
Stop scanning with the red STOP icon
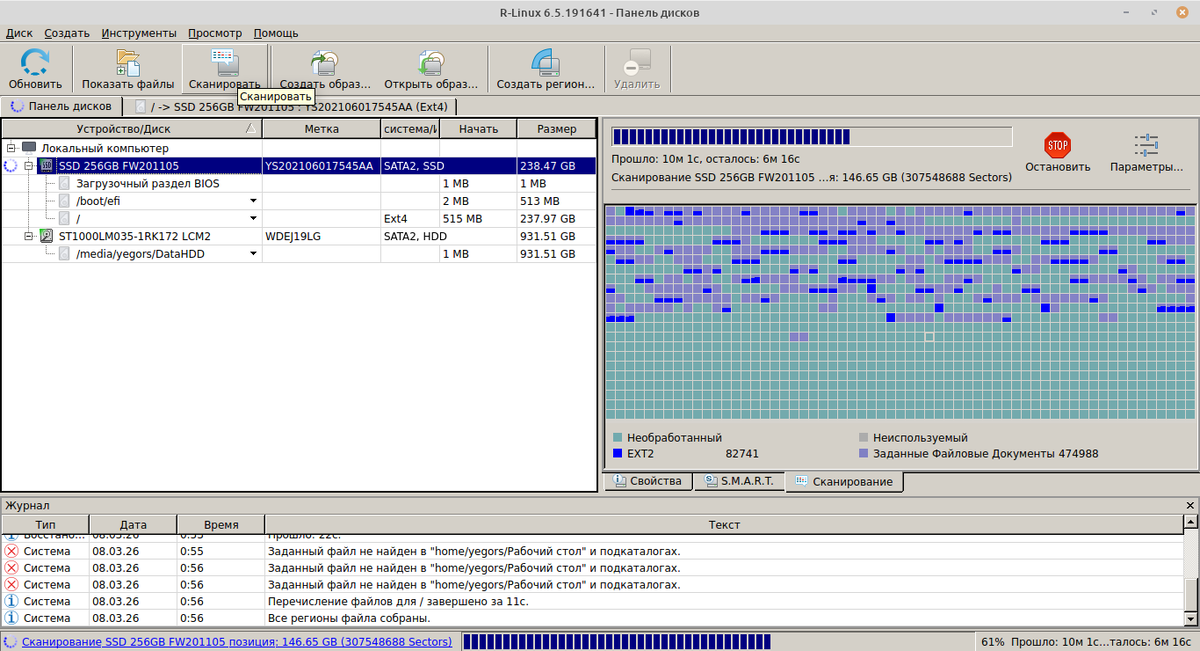pos(1057,145)
